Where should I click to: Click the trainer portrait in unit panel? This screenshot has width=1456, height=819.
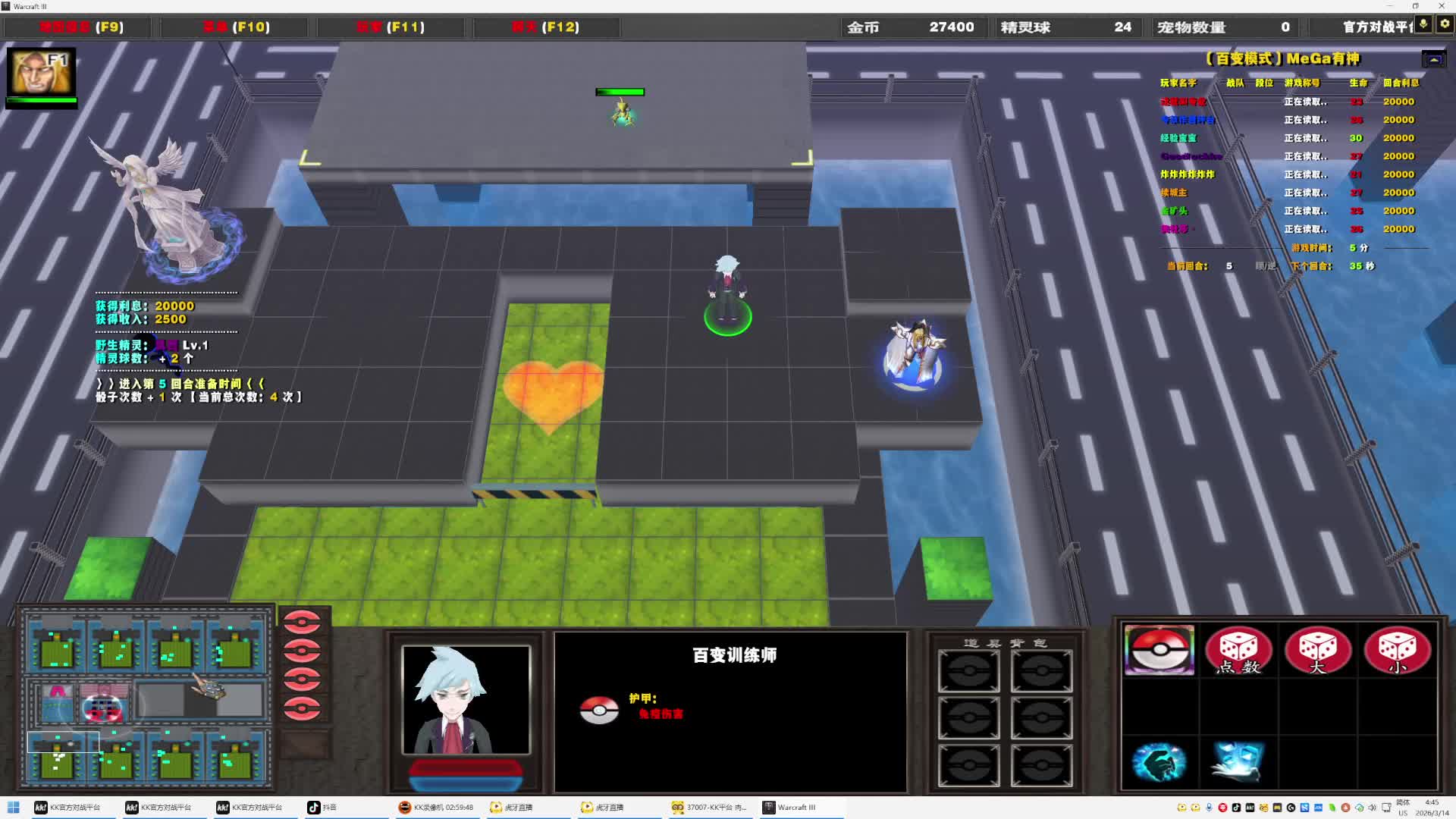coord(466,699)
